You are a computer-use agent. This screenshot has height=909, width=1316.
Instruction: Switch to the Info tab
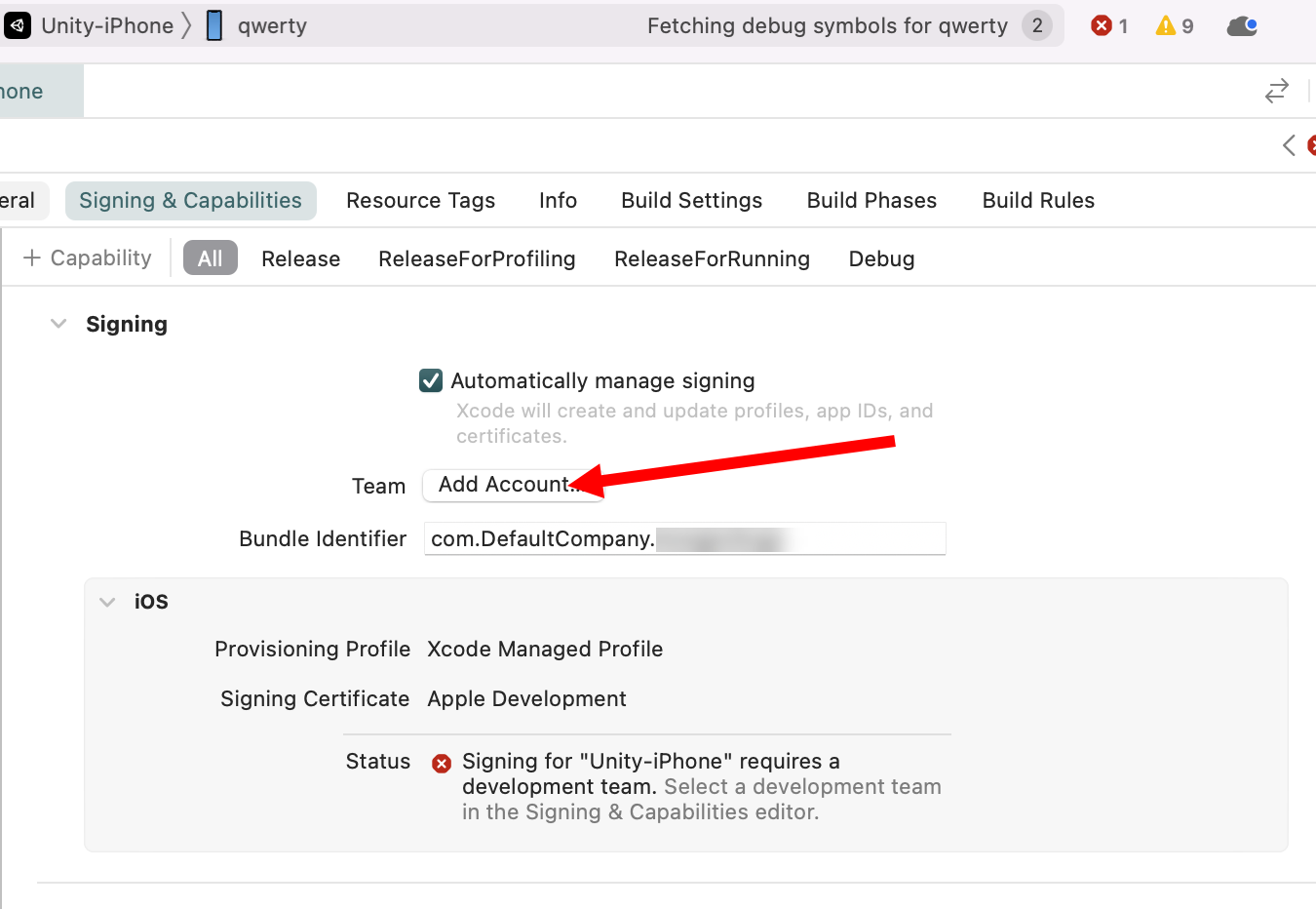pos(558,200)
